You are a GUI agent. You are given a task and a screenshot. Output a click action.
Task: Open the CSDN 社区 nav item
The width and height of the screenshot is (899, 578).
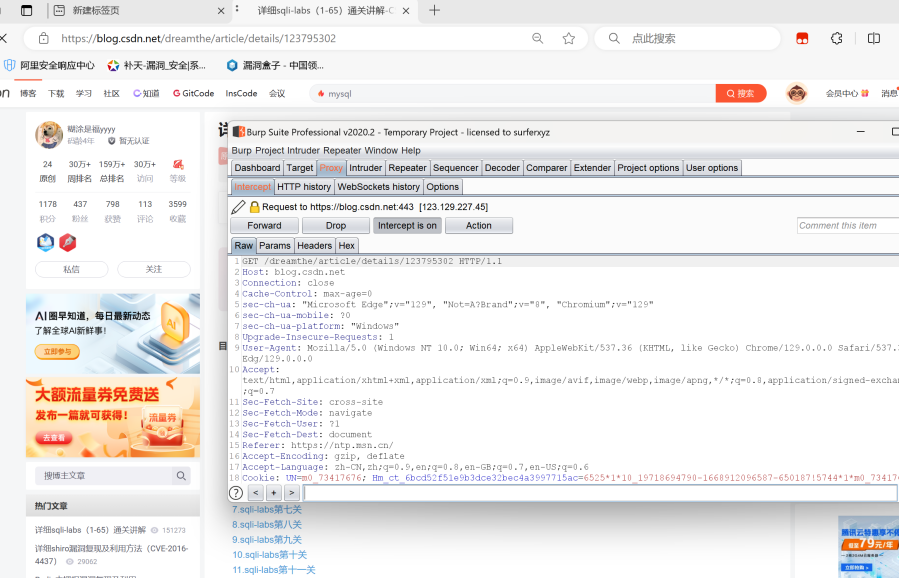(112, 93)
